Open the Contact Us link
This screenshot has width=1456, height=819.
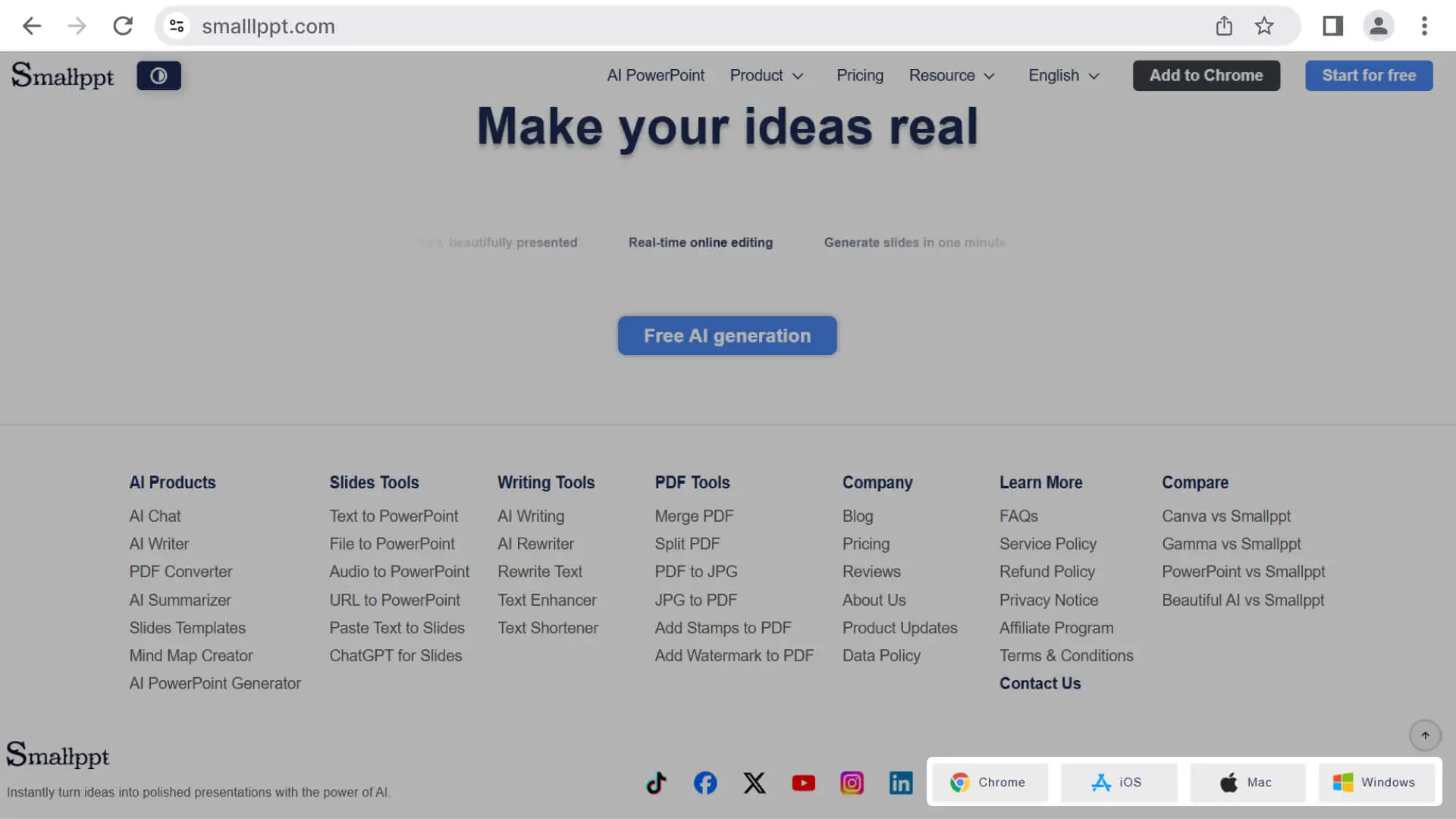1040,684
